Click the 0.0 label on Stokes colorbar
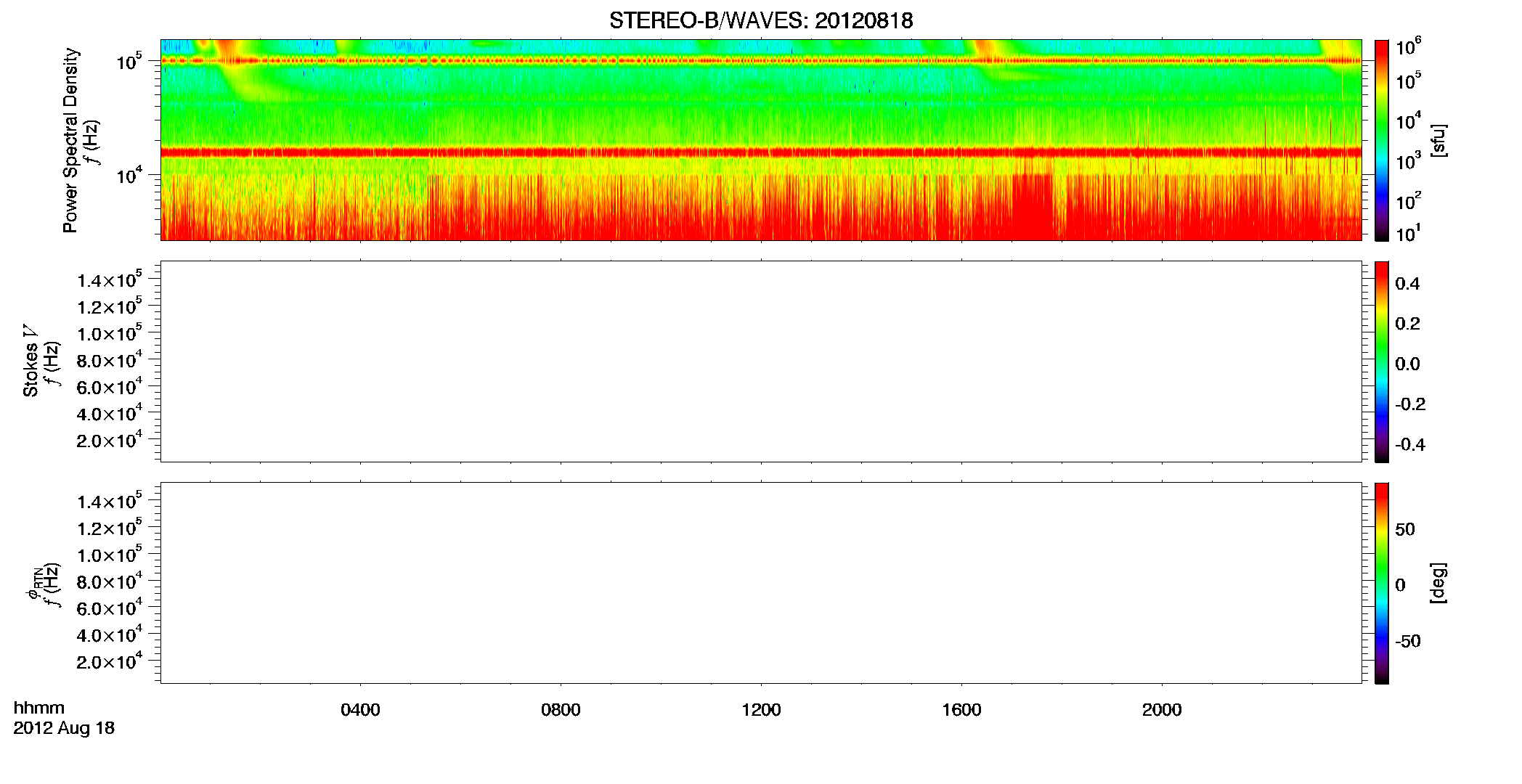Viewport: 1522px width, 784px height. tap(1407, 364)
